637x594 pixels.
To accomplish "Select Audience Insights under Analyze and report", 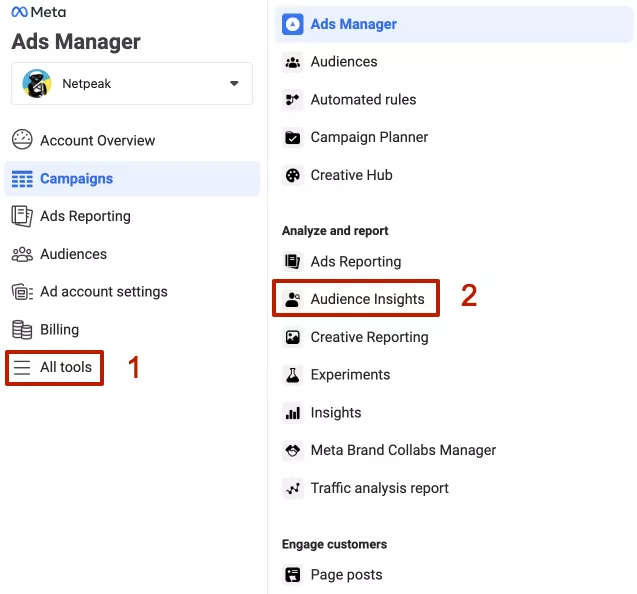I will tap(367, 299).
